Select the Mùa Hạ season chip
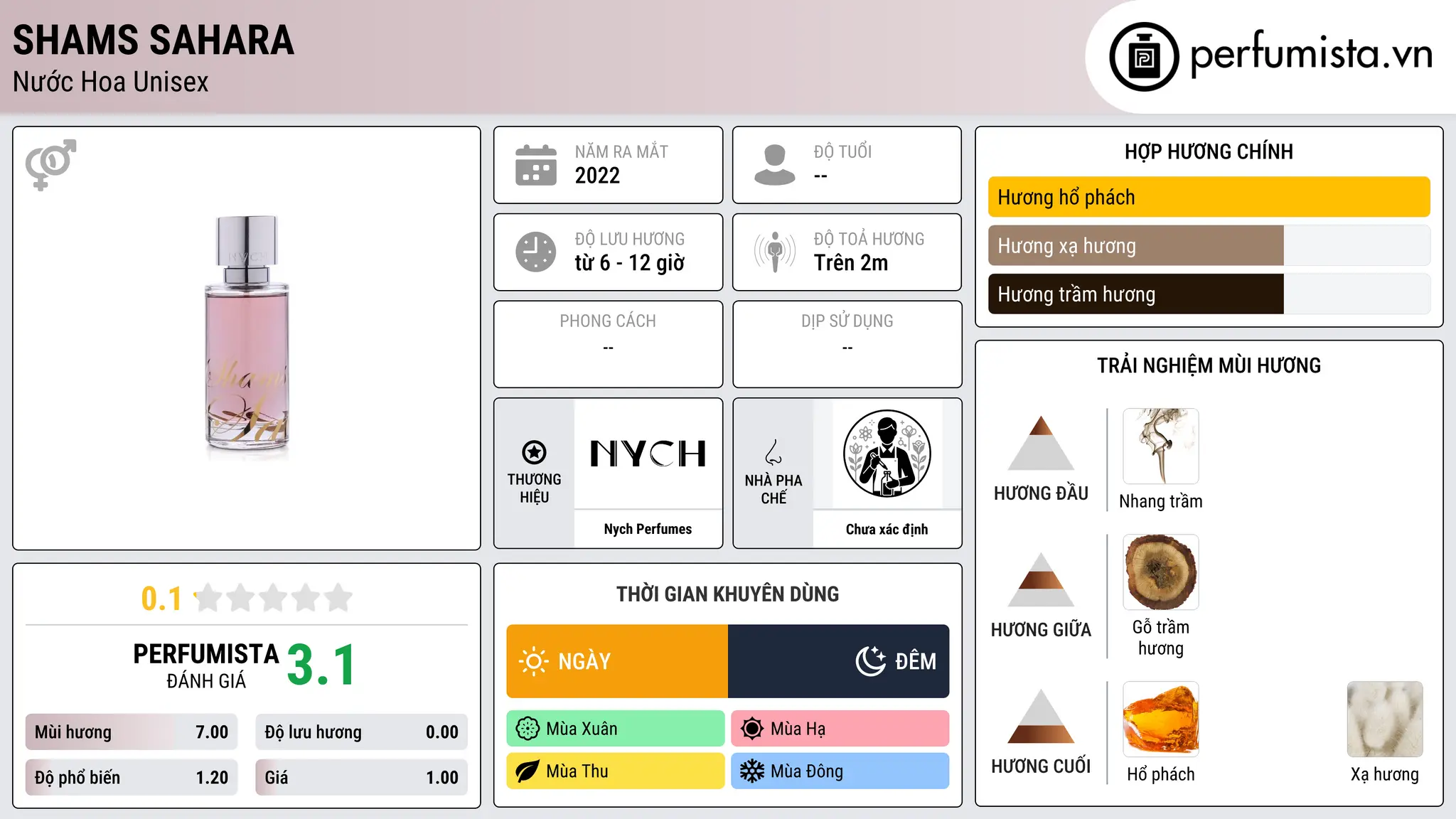 pyautogui.click(x=840, y=729)
